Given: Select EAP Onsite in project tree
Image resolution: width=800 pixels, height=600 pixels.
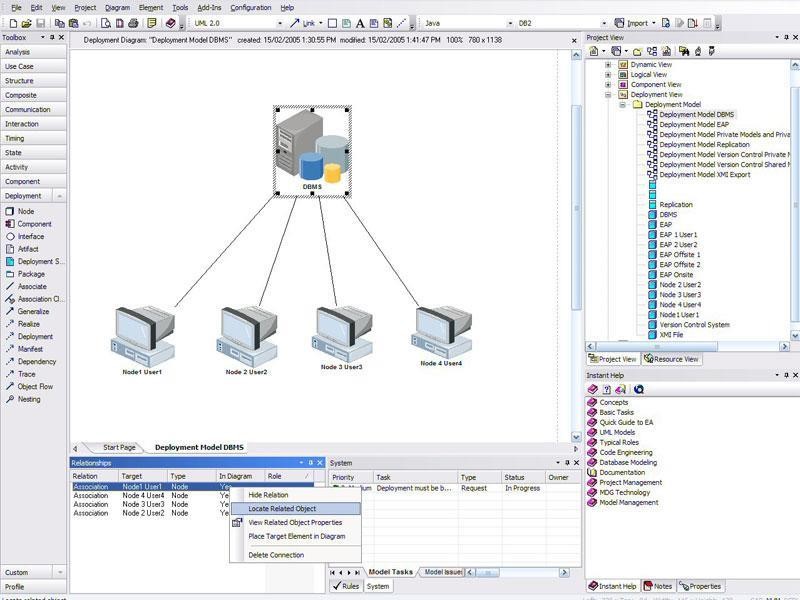Looking at the screenshot, I should tap(676, 274).
